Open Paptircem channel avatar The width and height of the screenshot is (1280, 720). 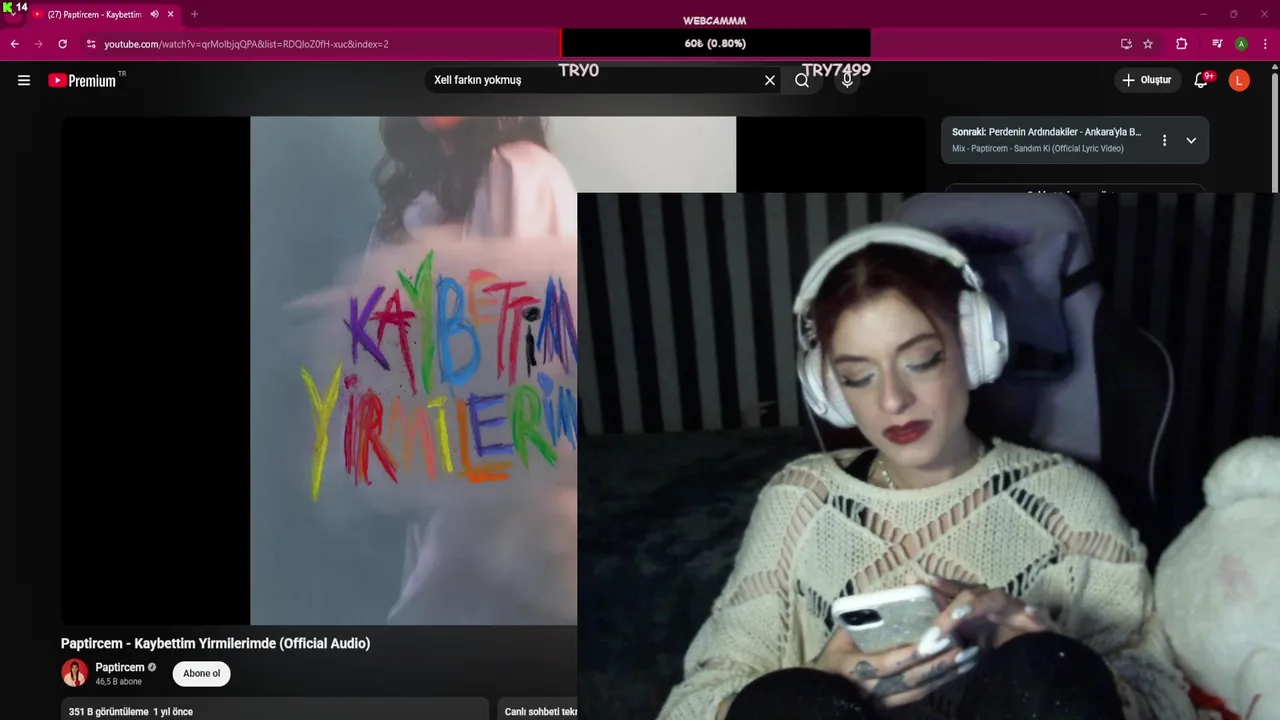[x=74, y=673]
